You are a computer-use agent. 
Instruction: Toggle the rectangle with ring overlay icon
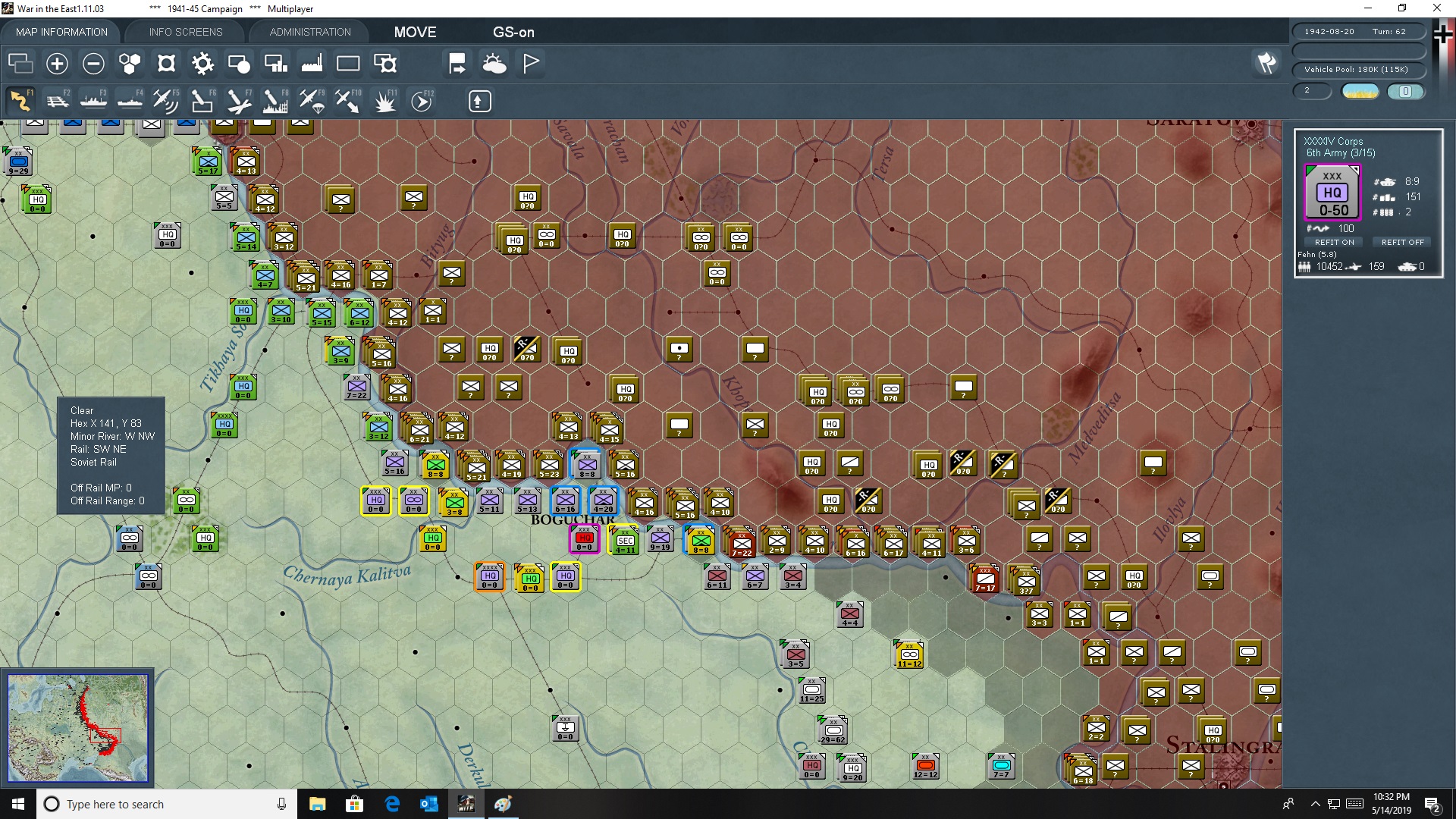click(x=385, y=64)
